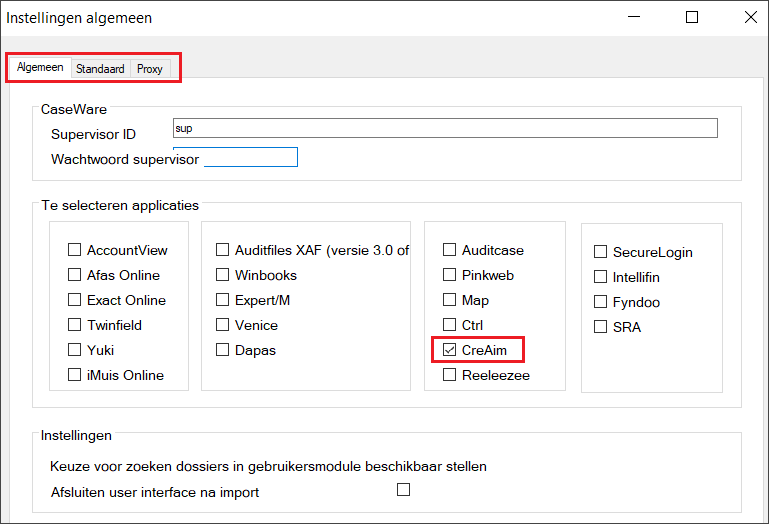Click the 'Keuze voor zoeken dossiers' text
Screen dimensions: 769x524
click(x=268, y=467)
